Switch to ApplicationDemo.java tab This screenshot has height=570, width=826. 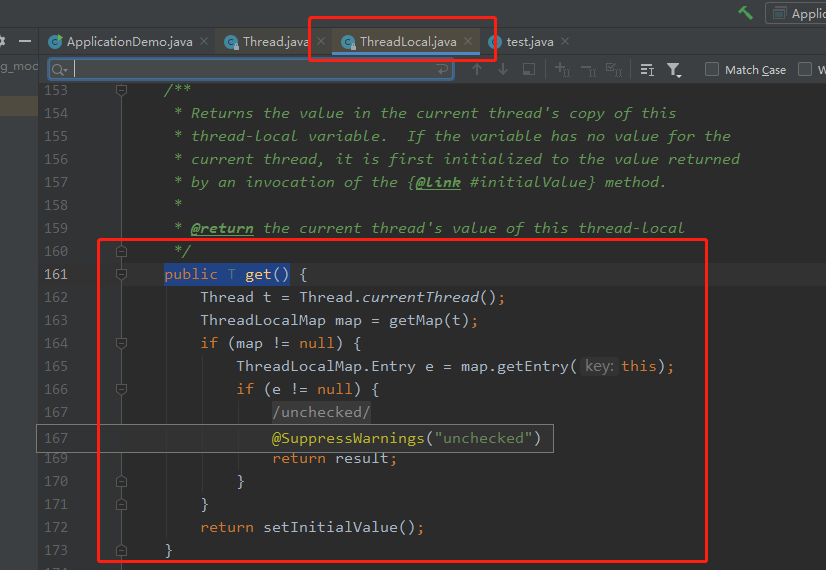[x=129, y=42]
